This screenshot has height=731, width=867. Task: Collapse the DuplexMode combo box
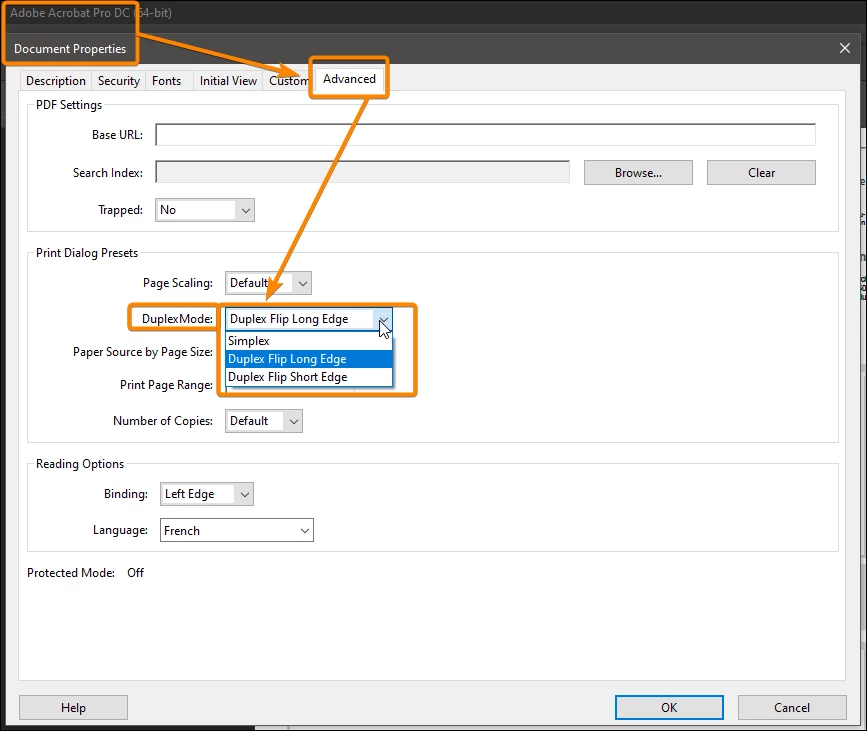309,319
